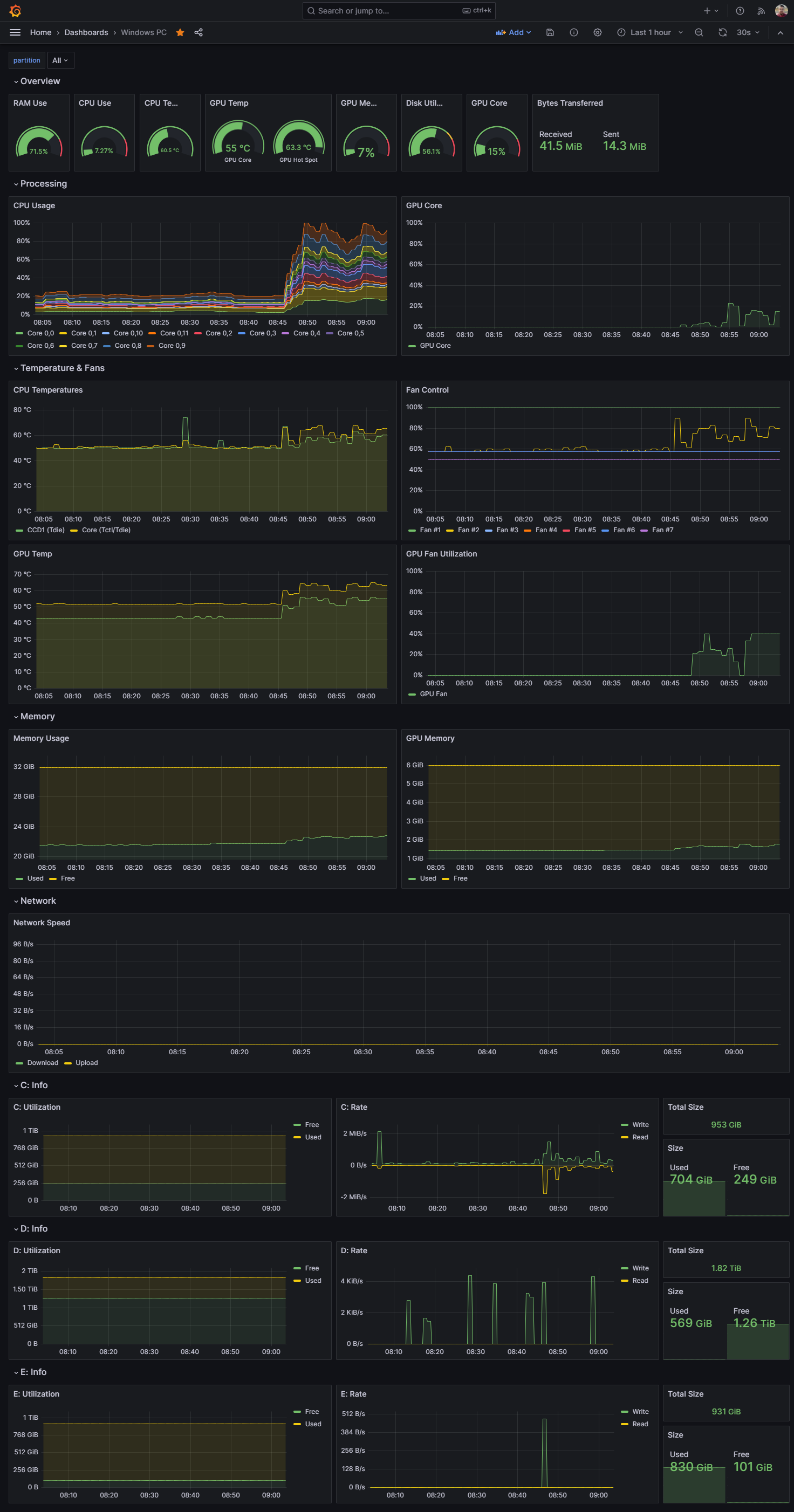Focus the Search or jump to field
794x1512 pixels.
click(x=399, y=11)
